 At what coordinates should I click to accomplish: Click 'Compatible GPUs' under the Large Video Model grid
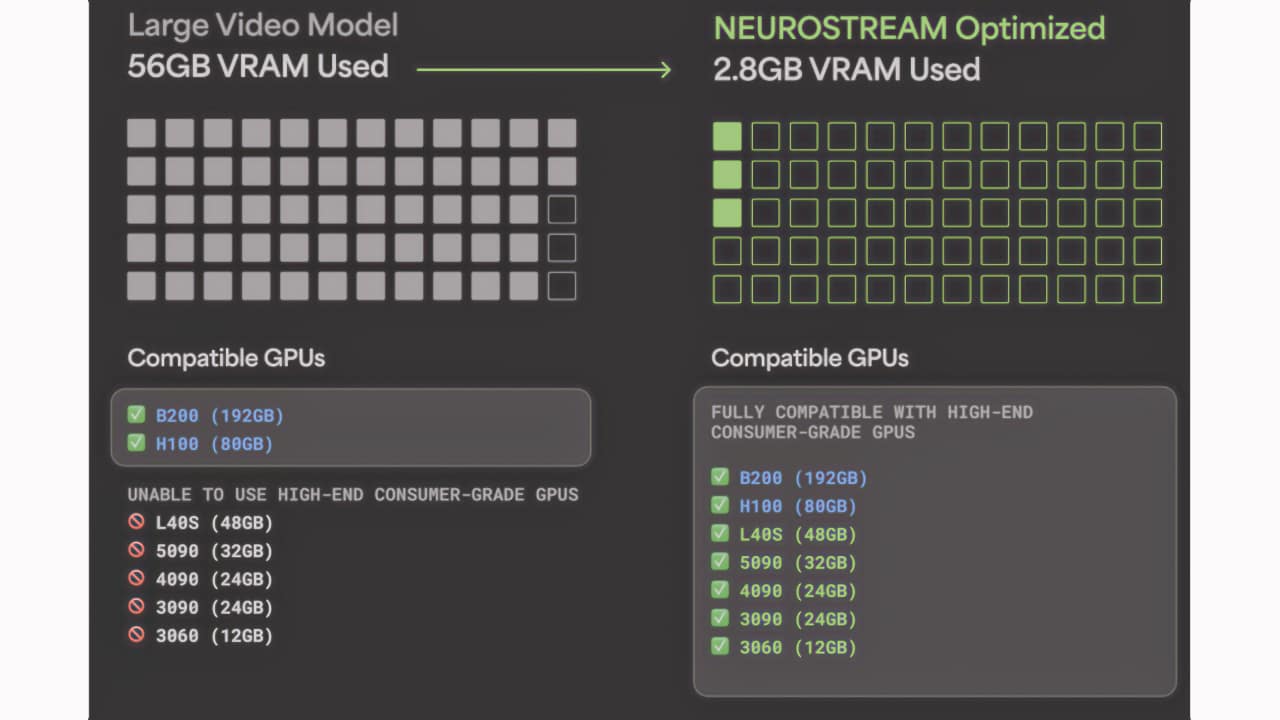pos(226,358)
